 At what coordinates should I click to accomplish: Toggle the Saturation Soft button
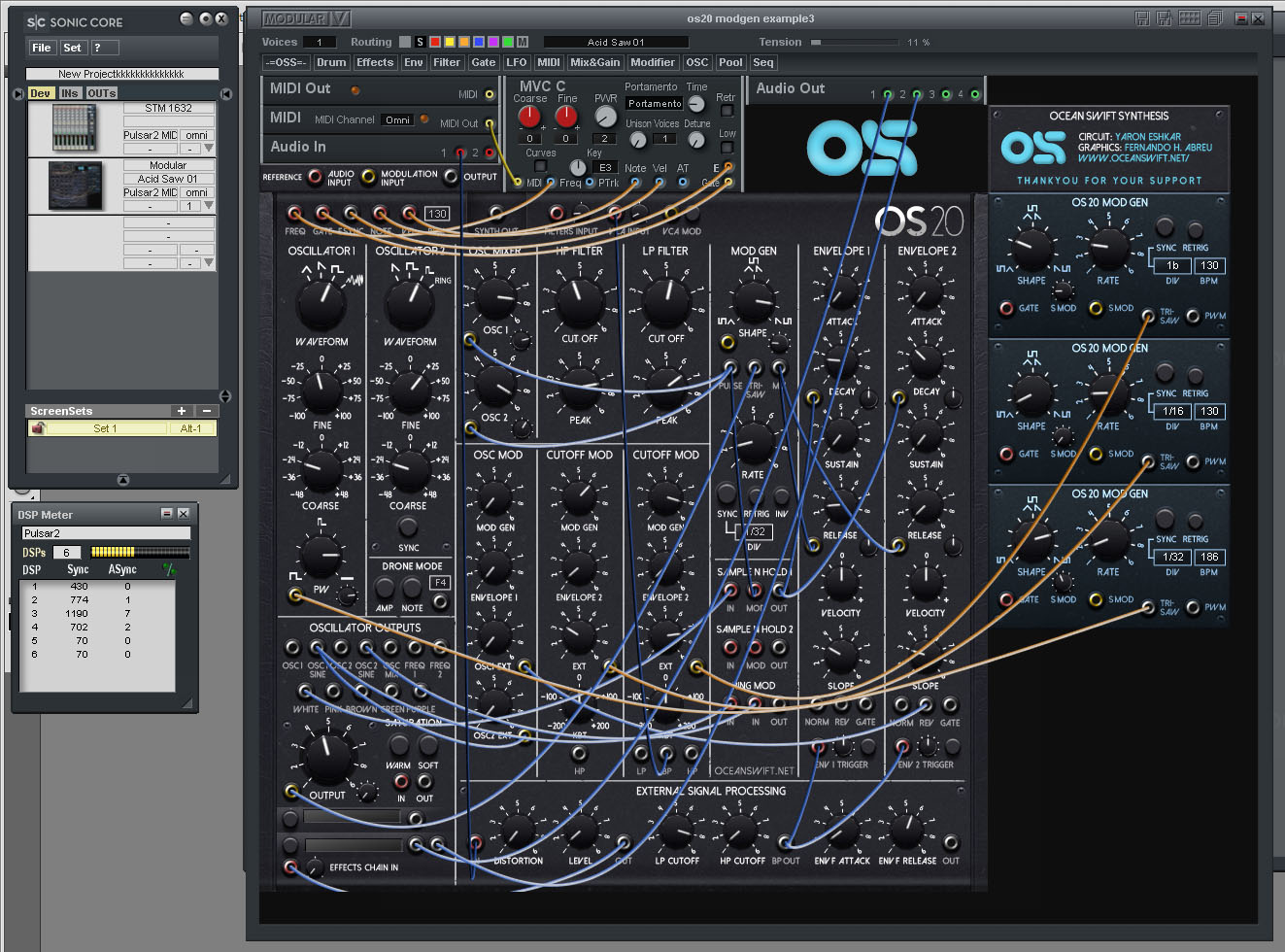(427, 745)
